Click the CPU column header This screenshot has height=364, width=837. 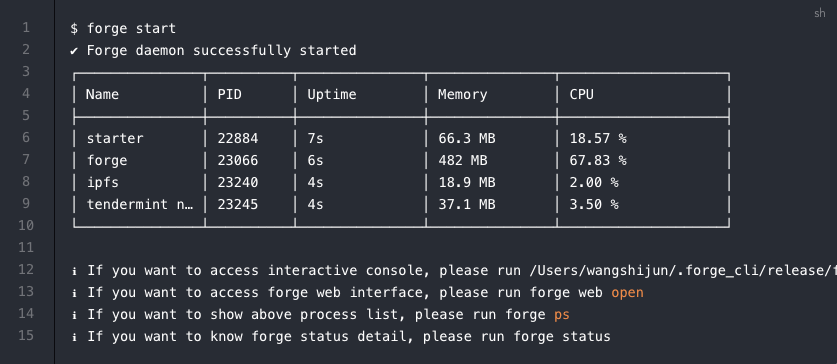tap(582, 94)
